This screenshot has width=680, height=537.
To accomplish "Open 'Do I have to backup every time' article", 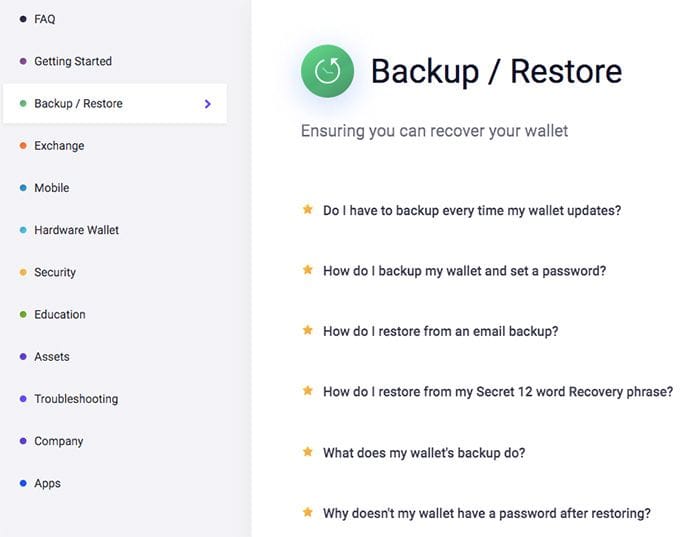I will click(472, 210).
